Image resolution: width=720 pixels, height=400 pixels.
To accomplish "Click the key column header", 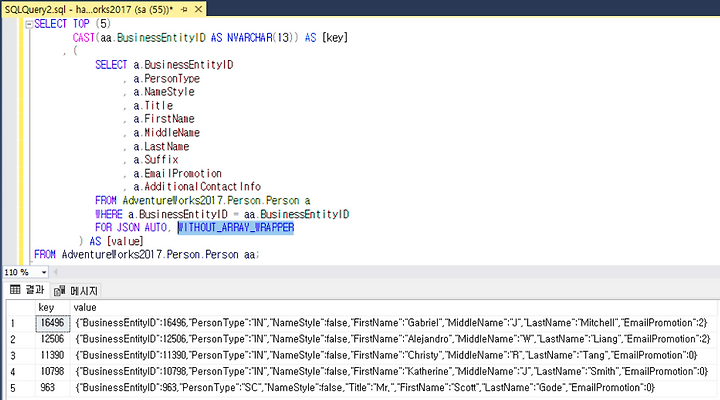I will point(52,307).
